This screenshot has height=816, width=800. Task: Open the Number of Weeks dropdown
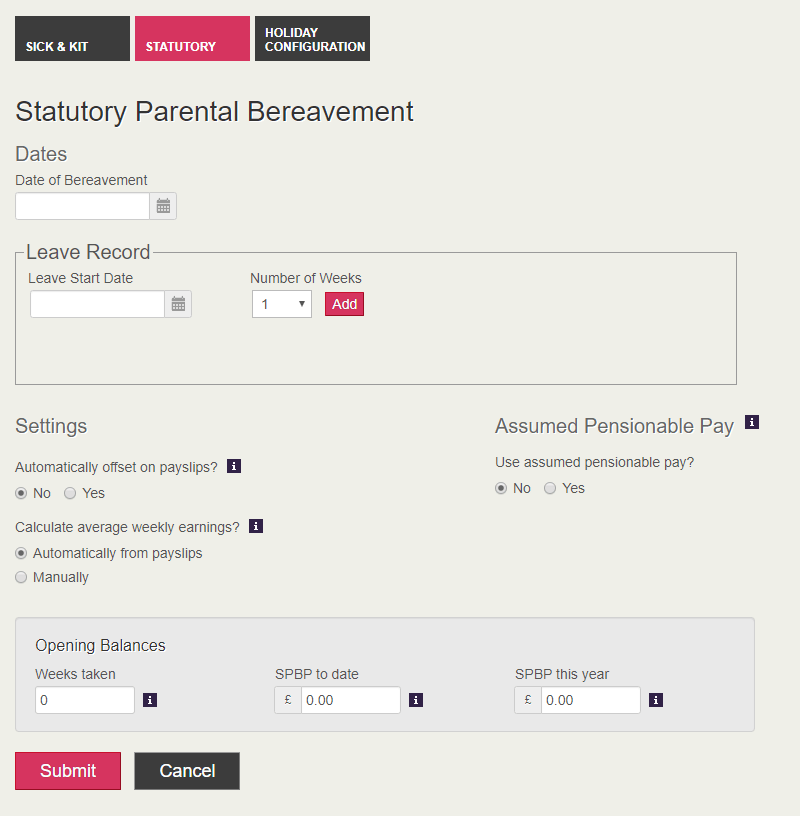coord(281,303)
